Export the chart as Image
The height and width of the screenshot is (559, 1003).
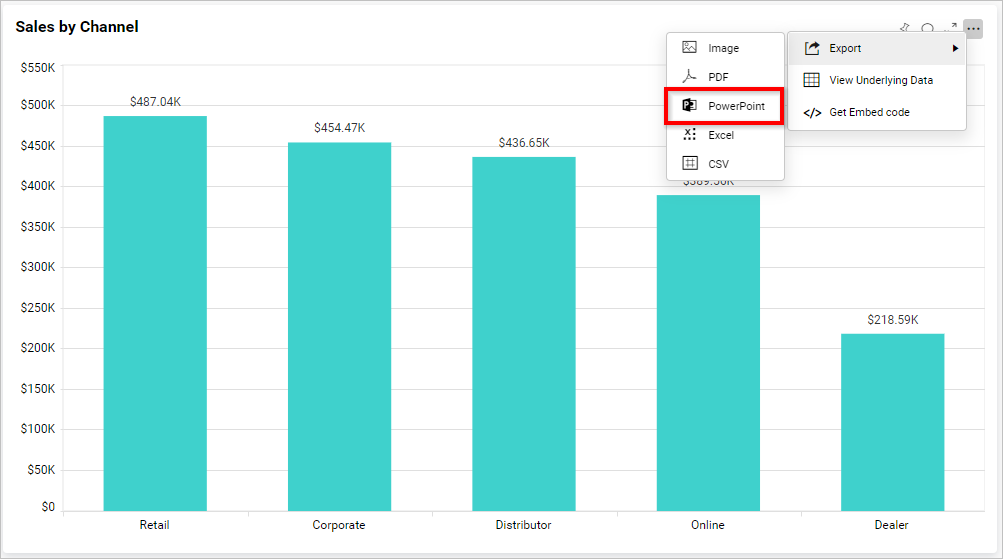pyautogui.click(x=724, y=48)
